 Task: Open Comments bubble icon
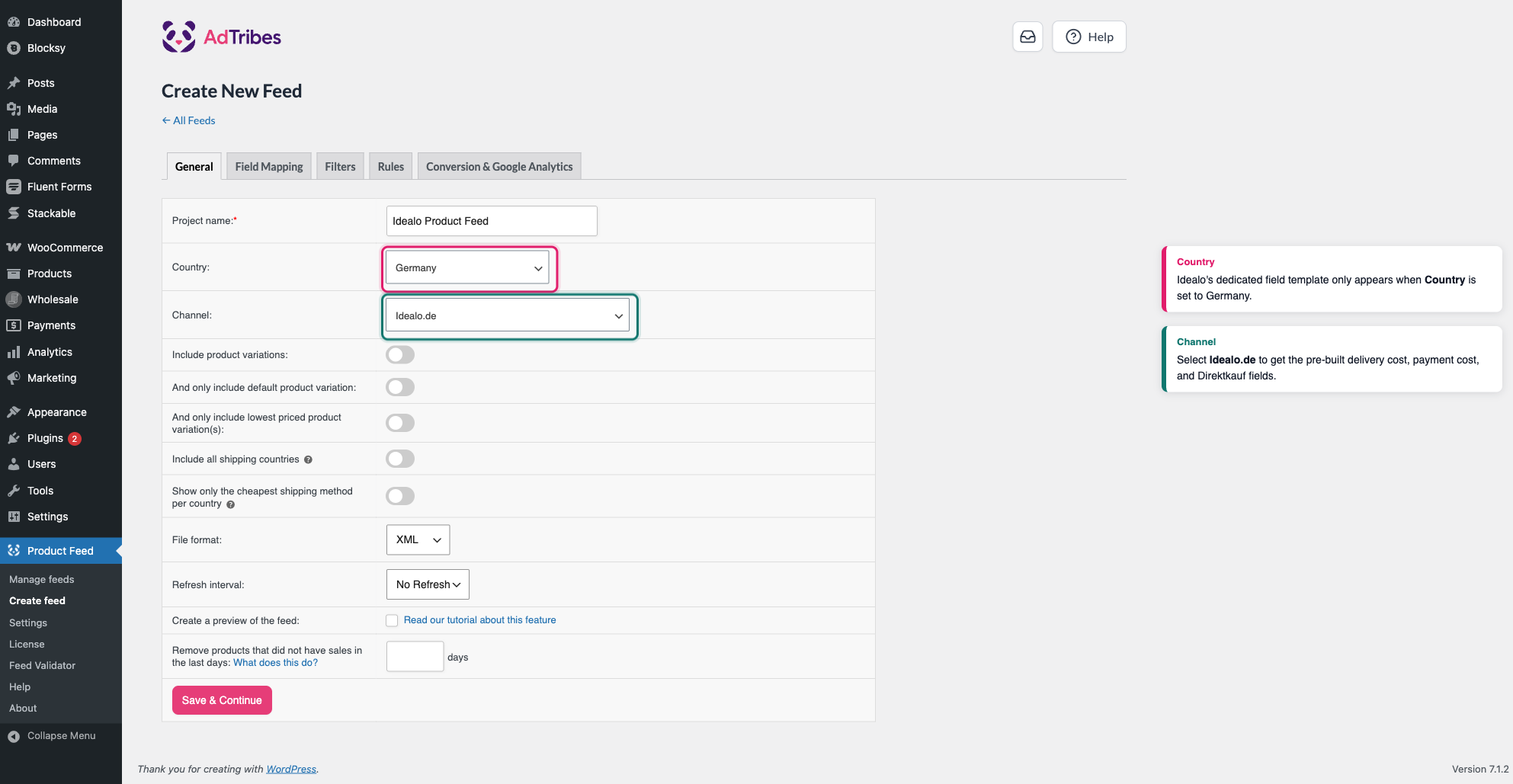click(14, 161)
